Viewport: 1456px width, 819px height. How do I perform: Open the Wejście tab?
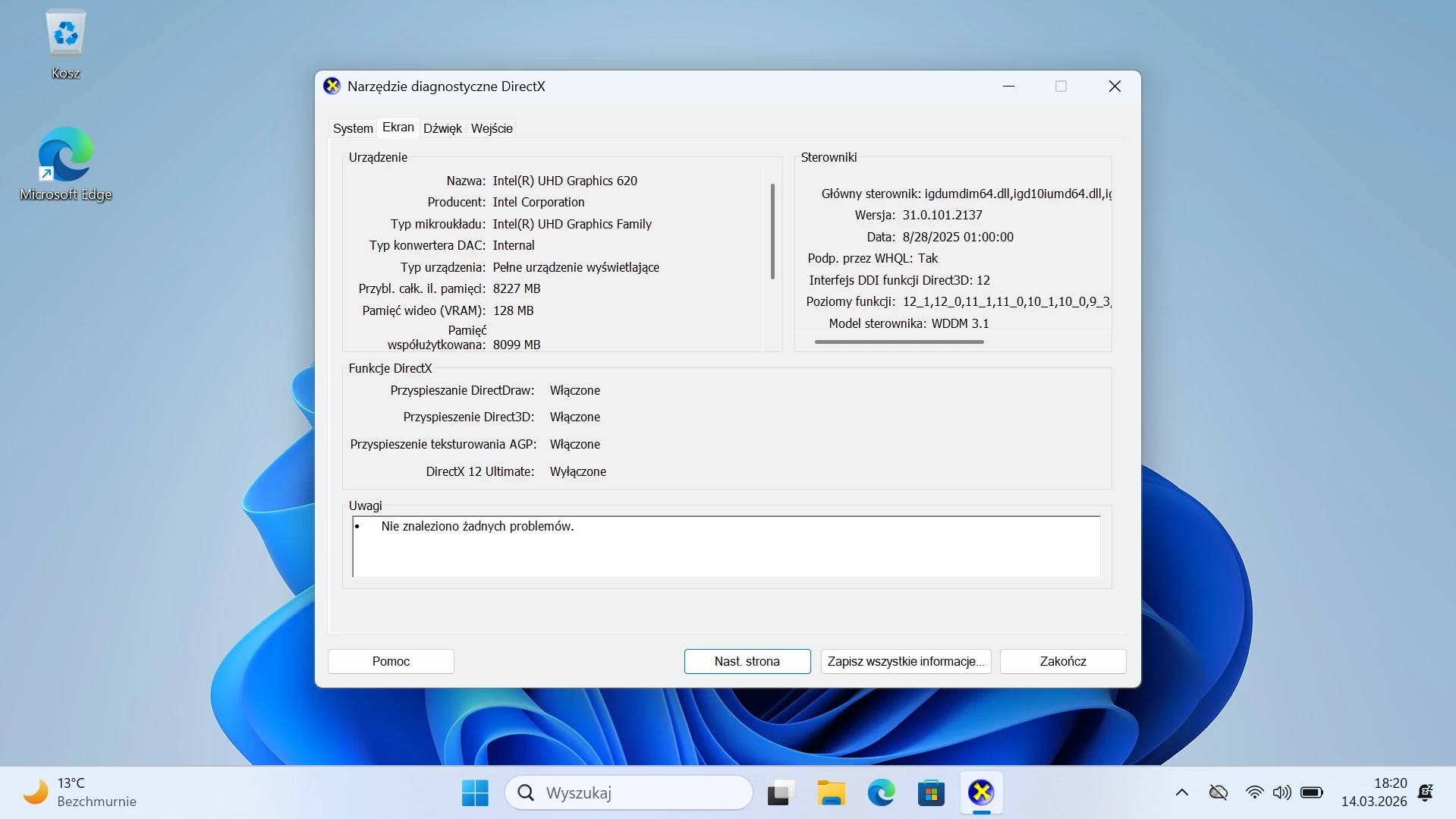[x=491, y=128]
